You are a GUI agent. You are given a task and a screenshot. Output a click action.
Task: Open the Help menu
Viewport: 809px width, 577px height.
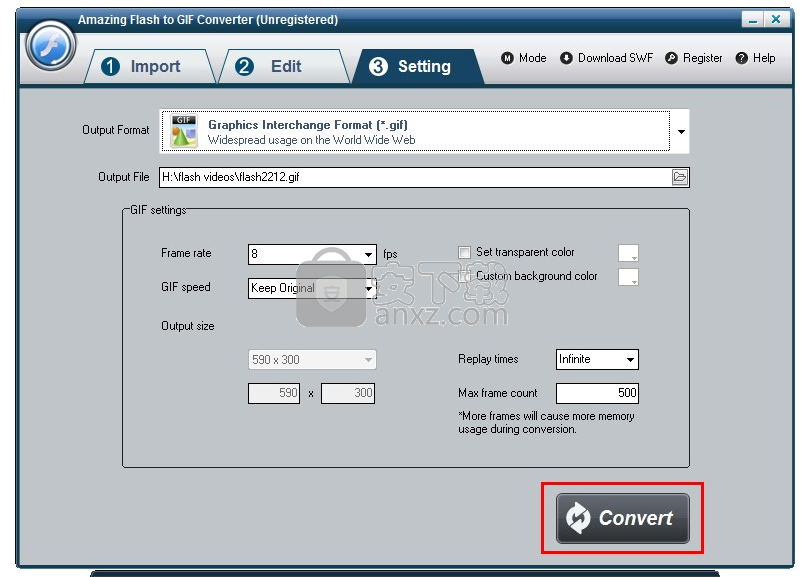coord(755,58)
